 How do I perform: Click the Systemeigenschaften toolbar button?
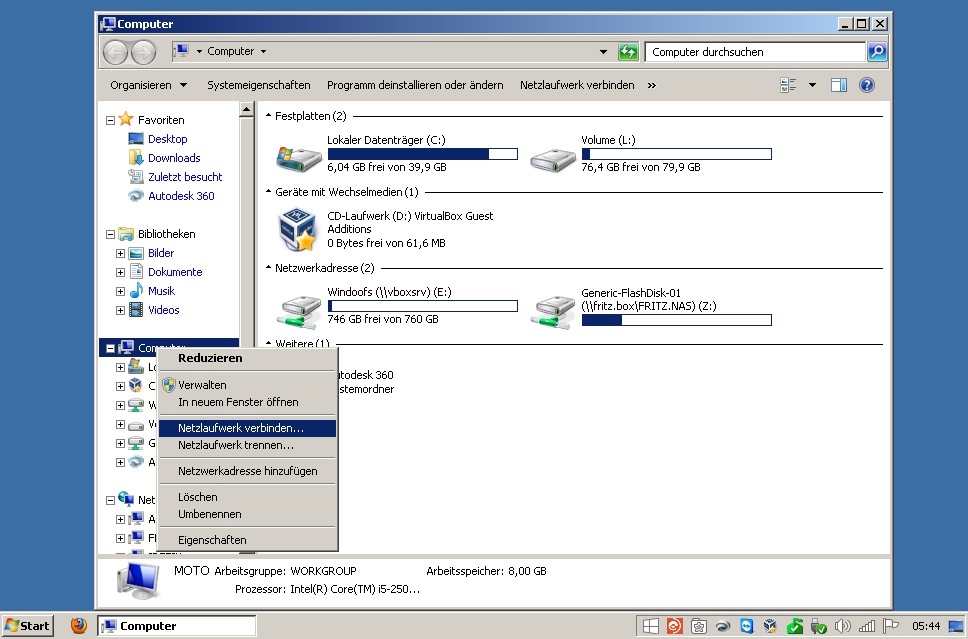point(258,85)
